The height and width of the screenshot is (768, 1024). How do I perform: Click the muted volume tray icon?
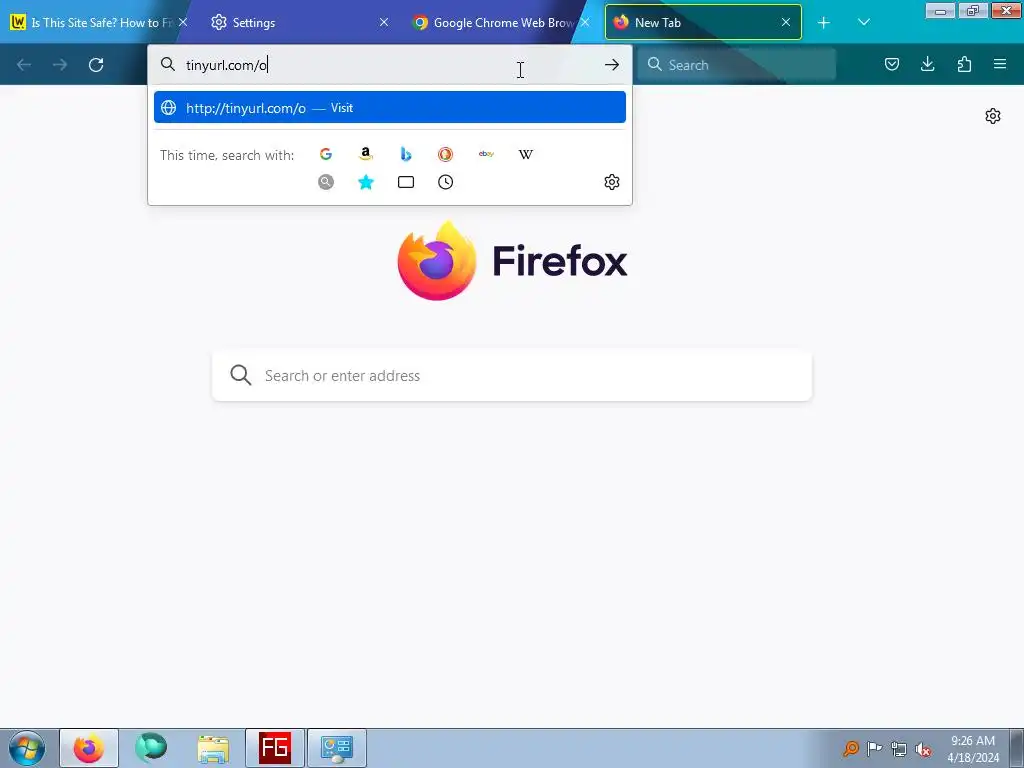[x=923, y=749]
